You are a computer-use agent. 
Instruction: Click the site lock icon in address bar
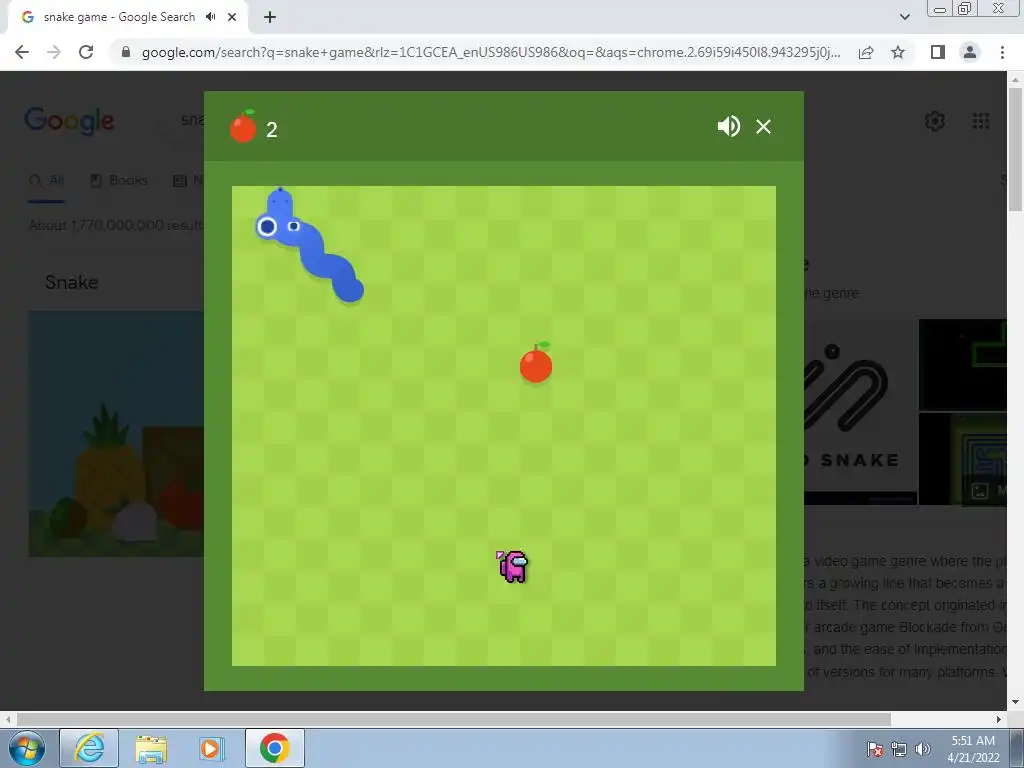pyautogui.click(x=126, y=52)
